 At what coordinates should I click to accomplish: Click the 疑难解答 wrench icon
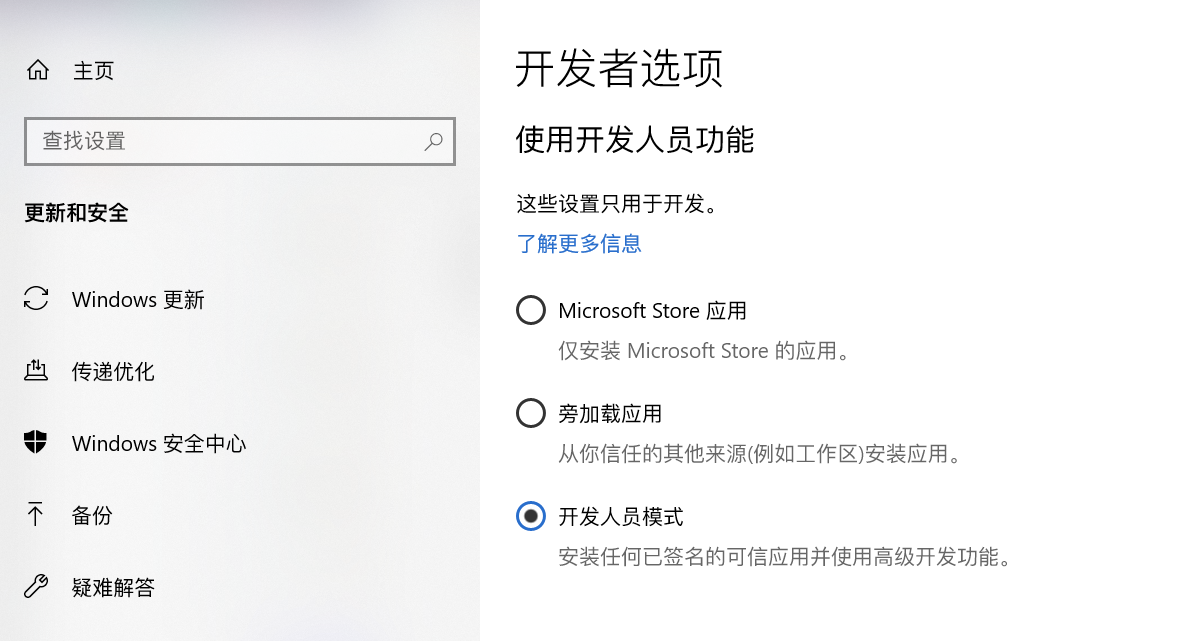[x=36, y=587]
